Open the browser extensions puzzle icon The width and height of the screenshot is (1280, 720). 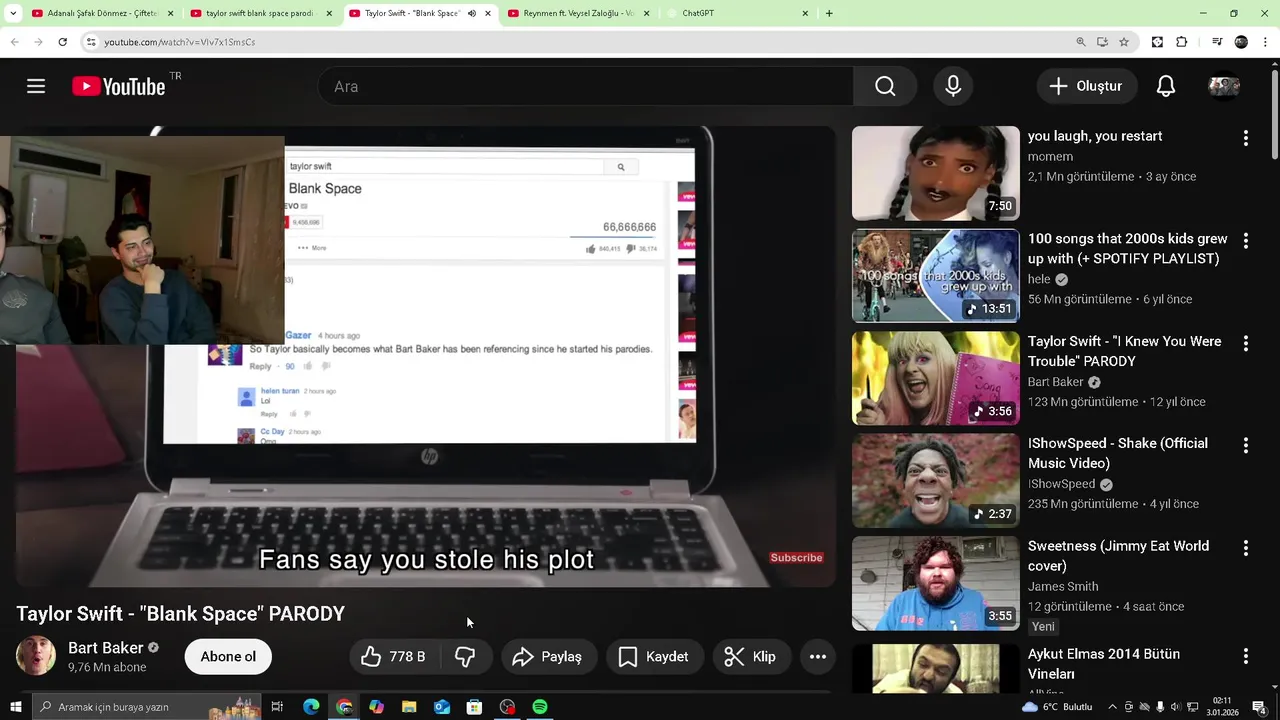(1181, 42)
